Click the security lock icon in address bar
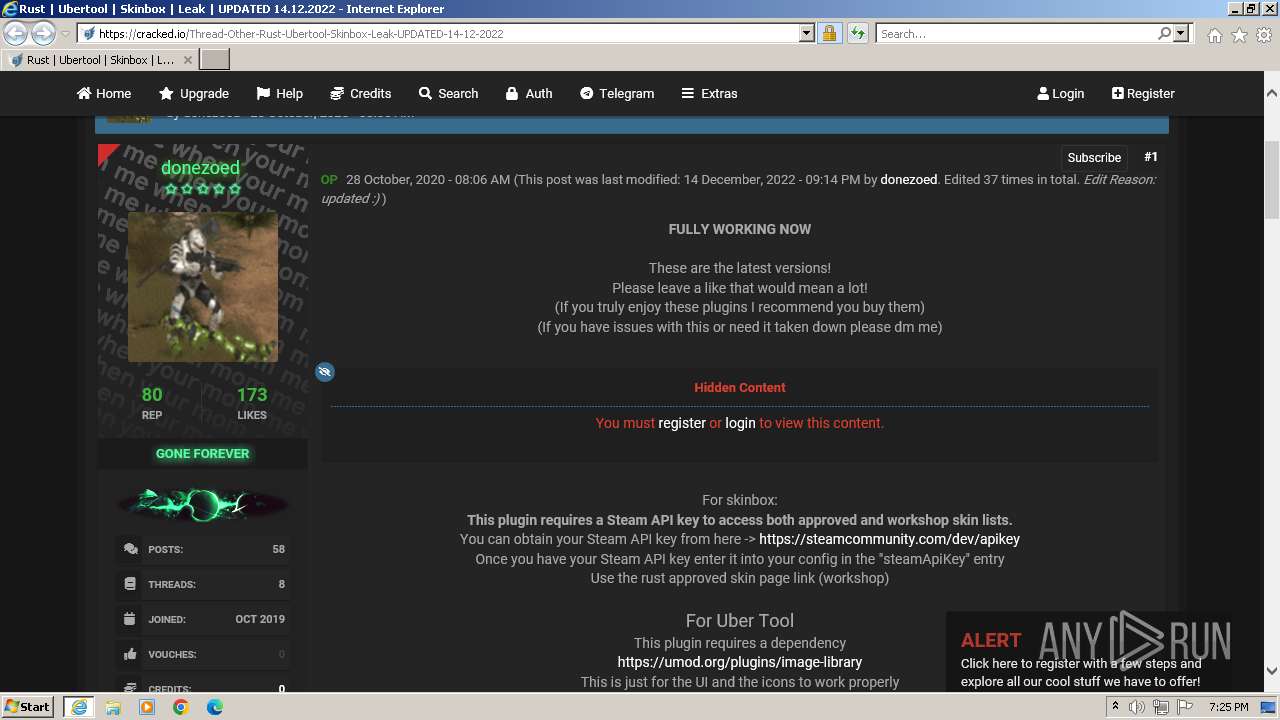 [x=829, y=33]
